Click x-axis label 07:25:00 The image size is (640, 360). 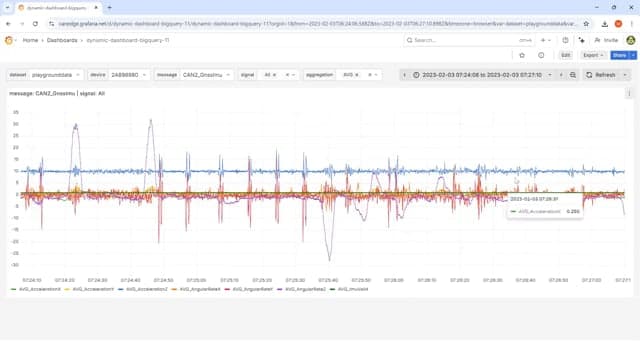click(x=196, y=280)
